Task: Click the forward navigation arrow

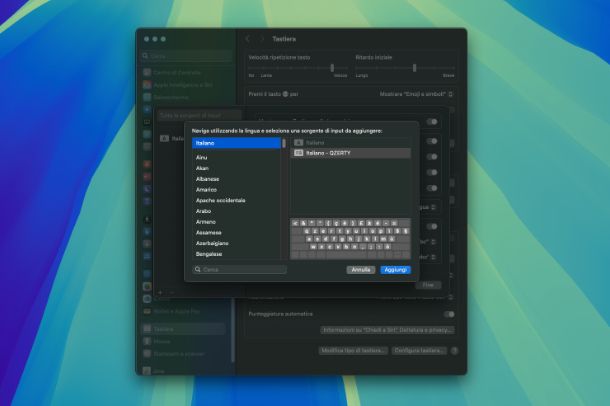Action: tap(262, 39)
